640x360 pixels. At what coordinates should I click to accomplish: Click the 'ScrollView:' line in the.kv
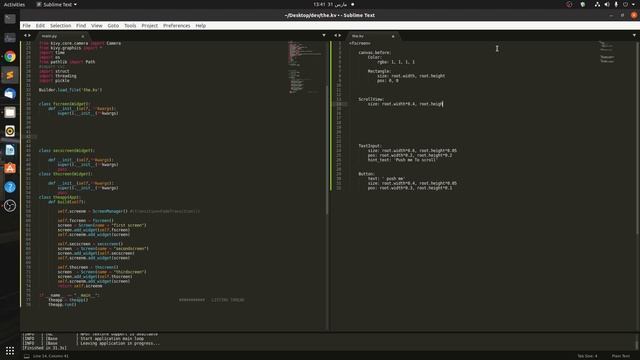tap(371, 99)
